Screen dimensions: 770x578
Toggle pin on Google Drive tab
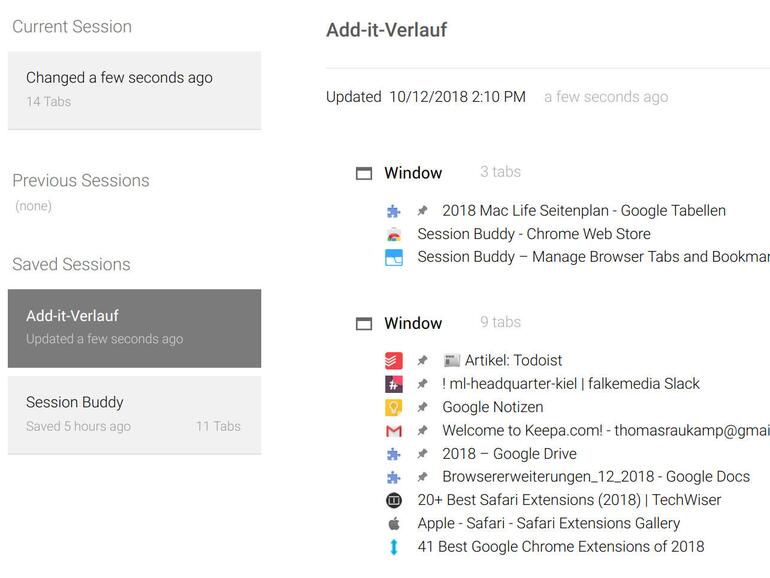coord(423,454)
